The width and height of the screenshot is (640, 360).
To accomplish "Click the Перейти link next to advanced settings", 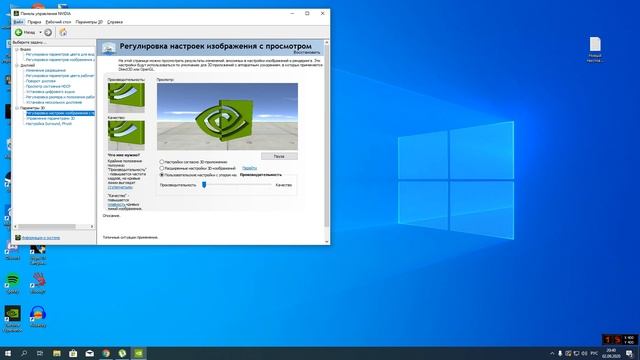I will coord(249,168).
